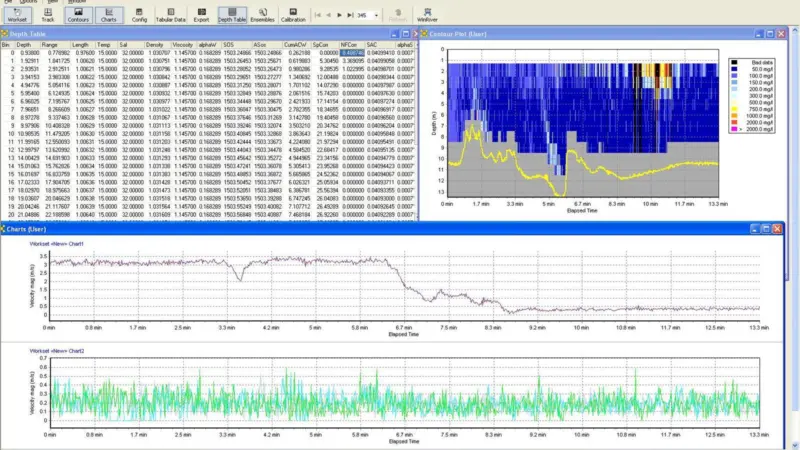Open the Calibration tool

[x=293, y=15]
